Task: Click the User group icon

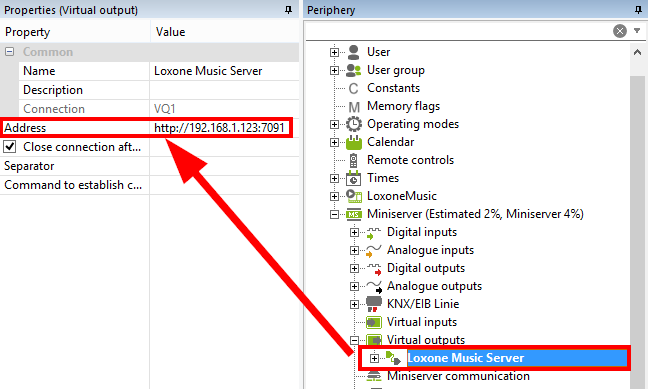Action: 353,70
